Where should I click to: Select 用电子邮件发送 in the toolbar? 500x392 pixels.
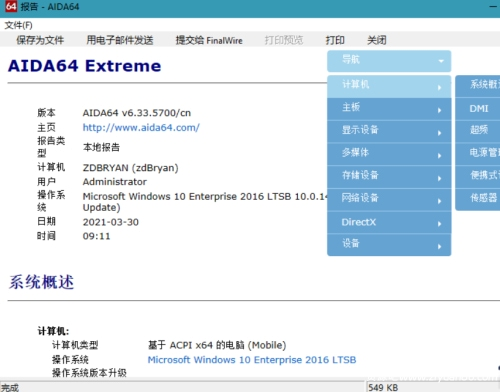[x=120, y=40]
